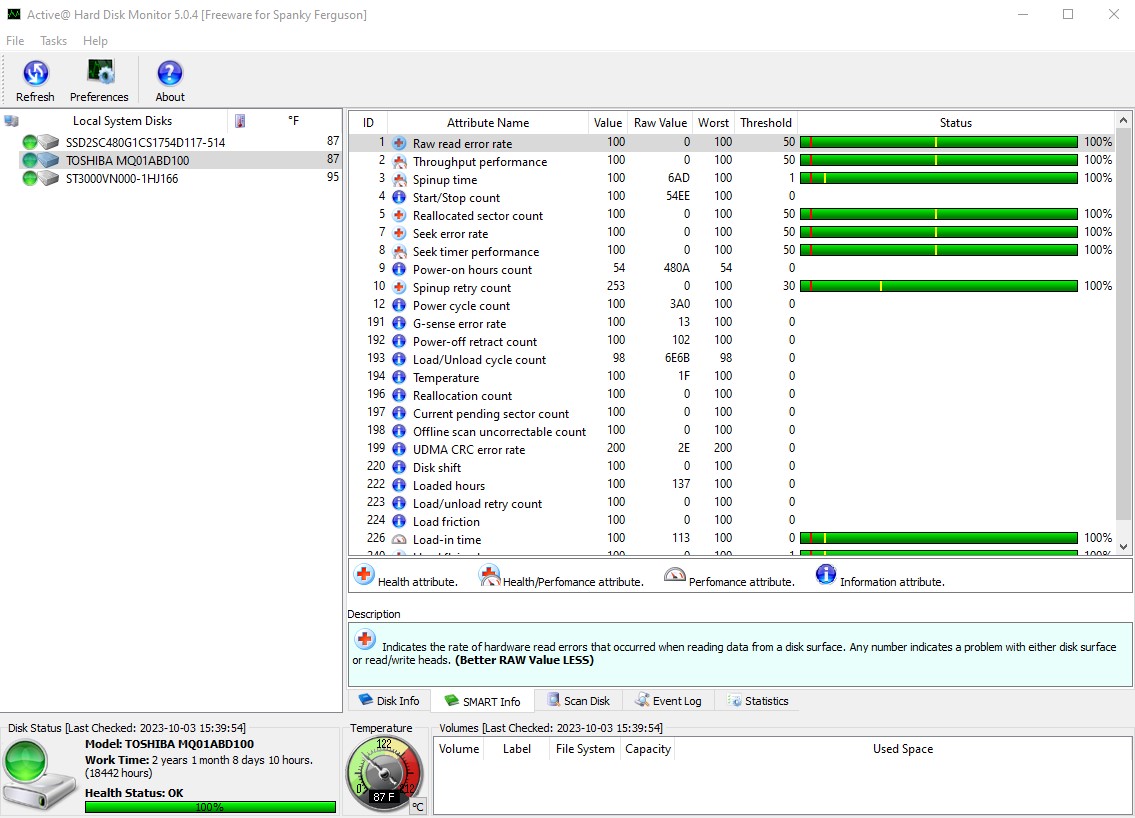The height and width of the screenshot is (818, 1135).
Task: Click the Performance attribute gauge legend icon
Action: (x=675, y=576)
